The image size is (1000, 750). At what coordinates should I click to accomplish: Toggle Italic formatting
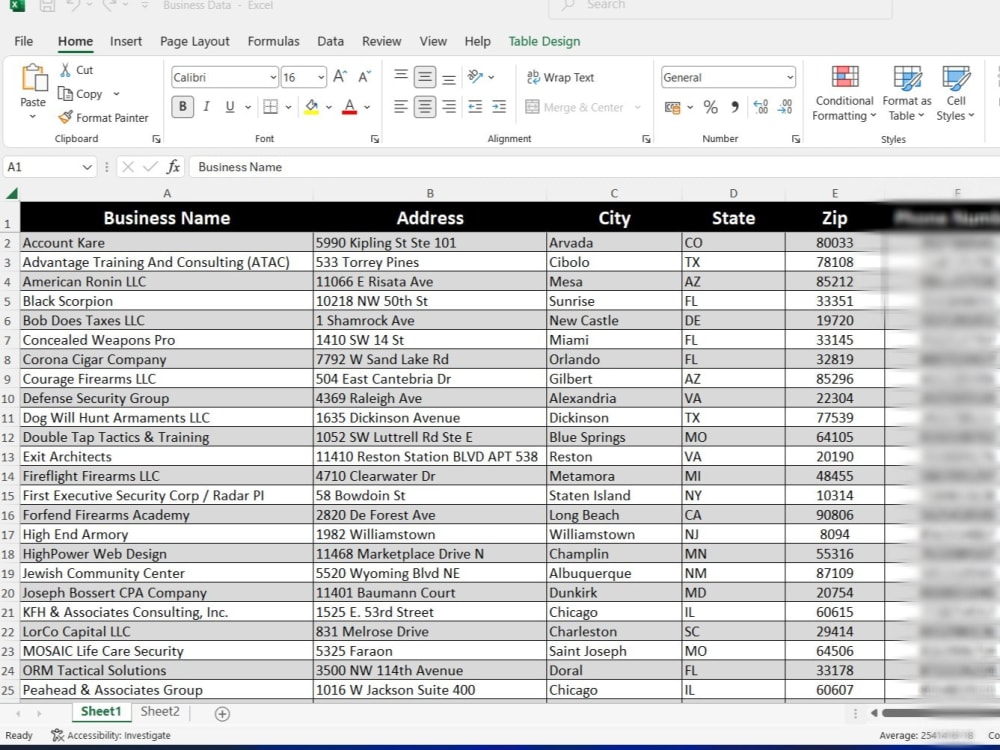(x=206, y=107)
